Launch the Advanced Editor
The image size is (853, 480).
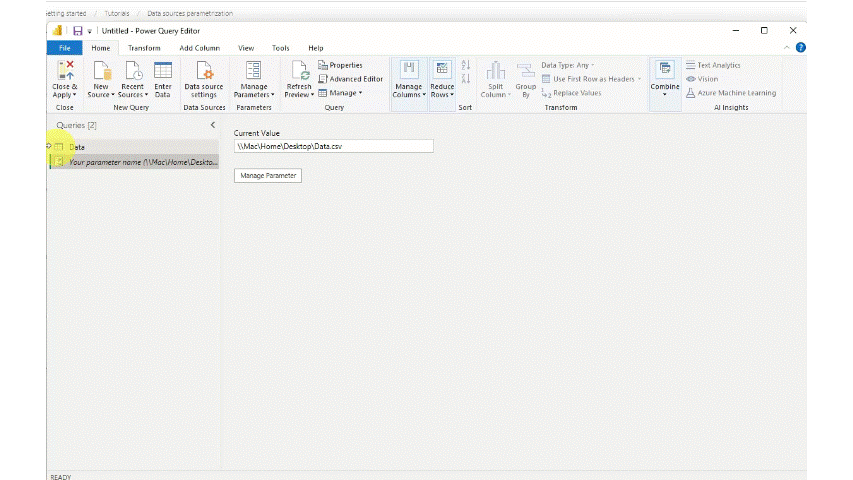click(x=350, y=79)
